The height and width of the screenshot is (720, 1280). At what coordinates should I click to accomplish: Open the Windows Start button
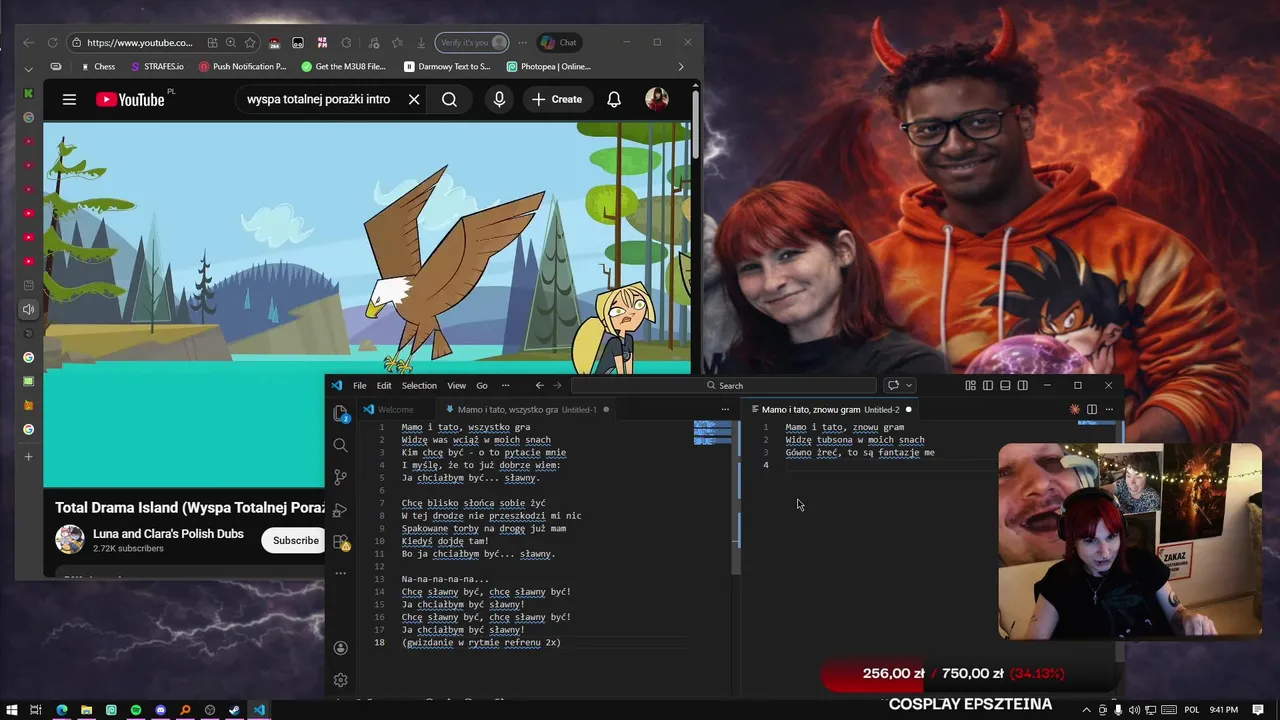tap(10, 710)
